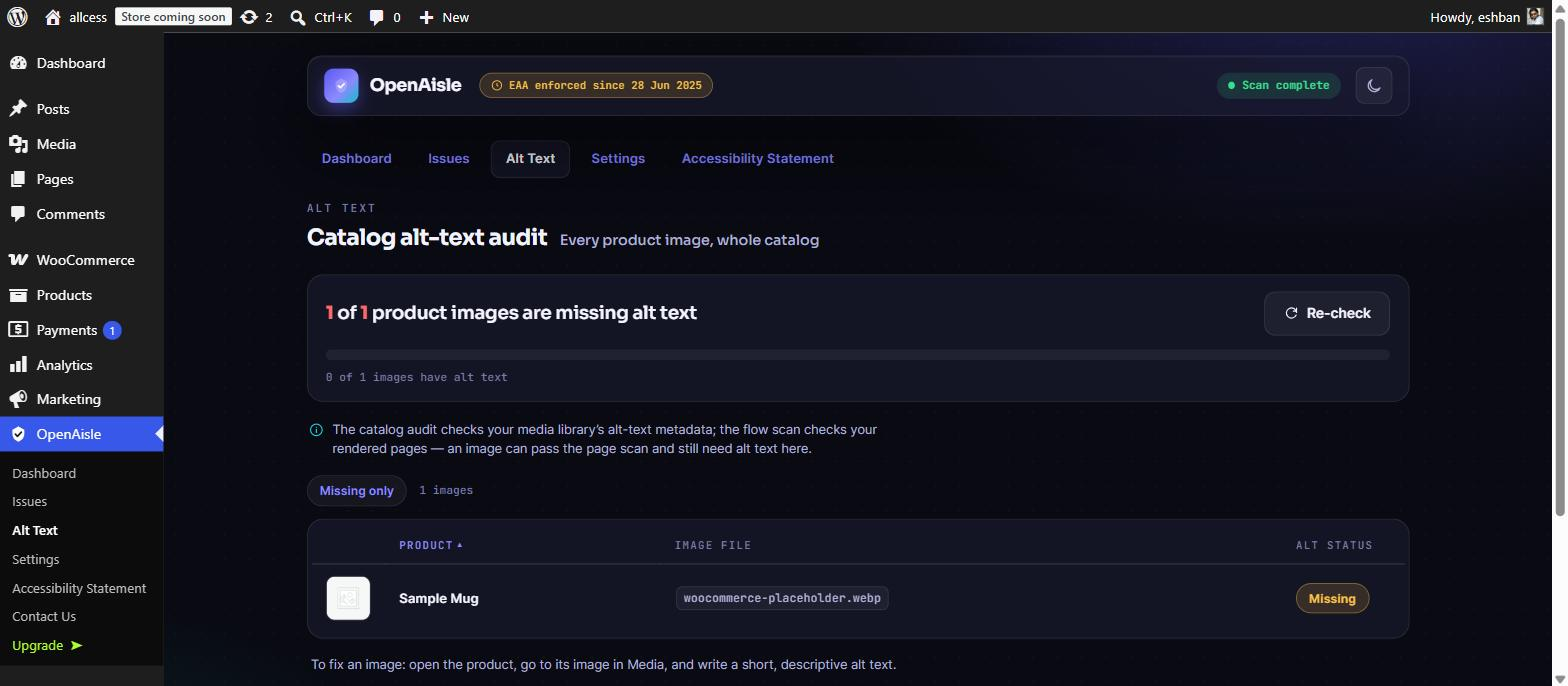
Task: Open the OpenAisle Dashboard submenu link
Action: (44, 474)
